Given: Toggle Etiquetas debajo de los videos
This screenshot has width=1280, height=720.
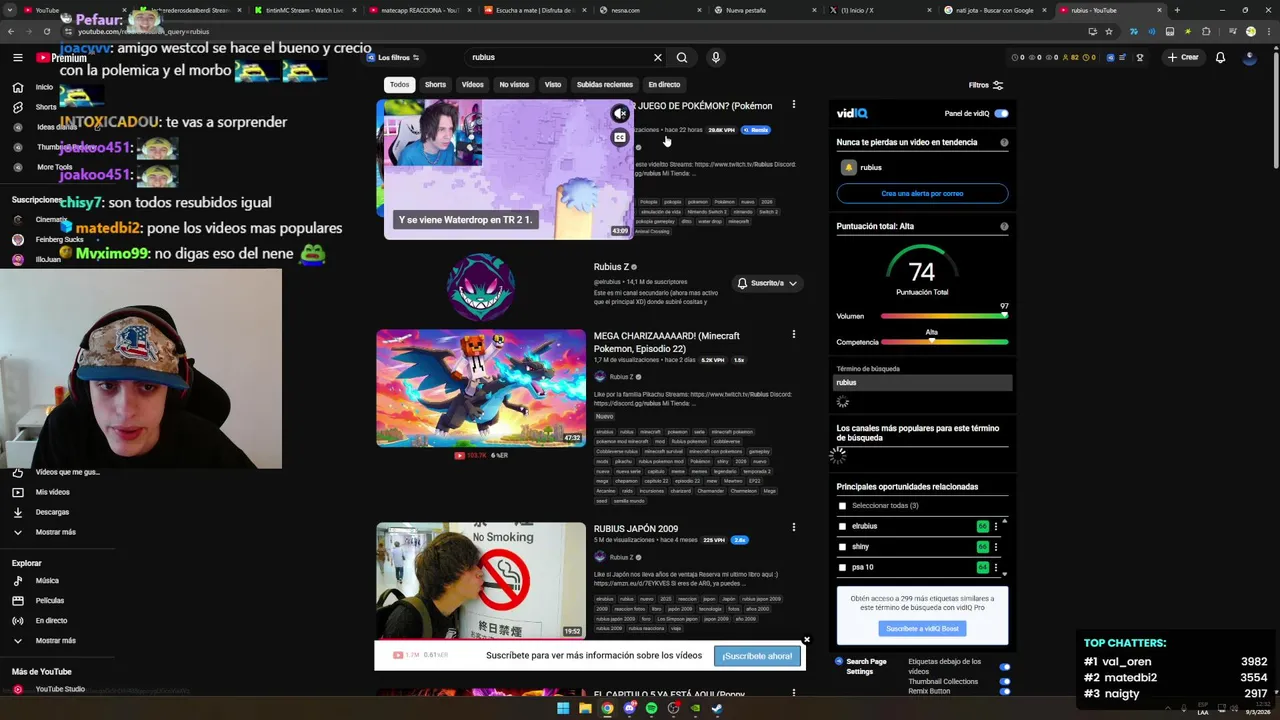Looking at the screenshot, I should click(1004, 666).
